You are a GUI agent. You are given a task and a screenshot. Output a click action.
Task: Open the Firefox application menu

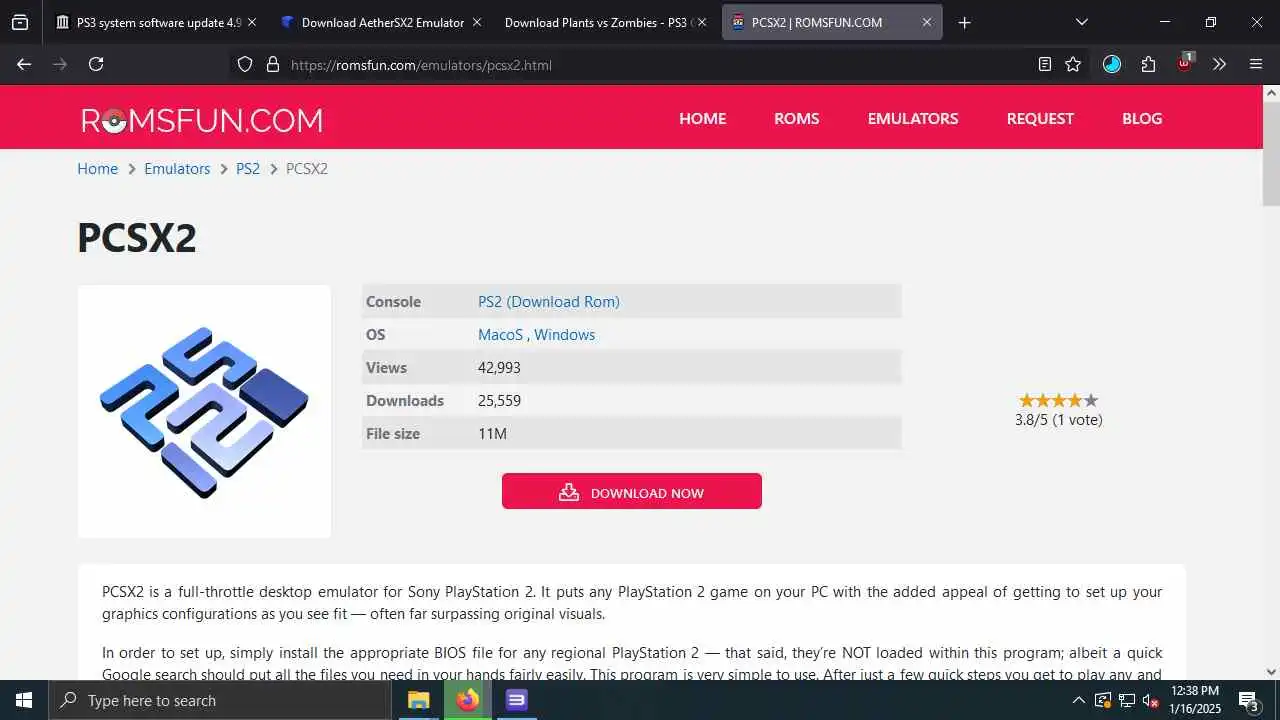[1256, 64]
